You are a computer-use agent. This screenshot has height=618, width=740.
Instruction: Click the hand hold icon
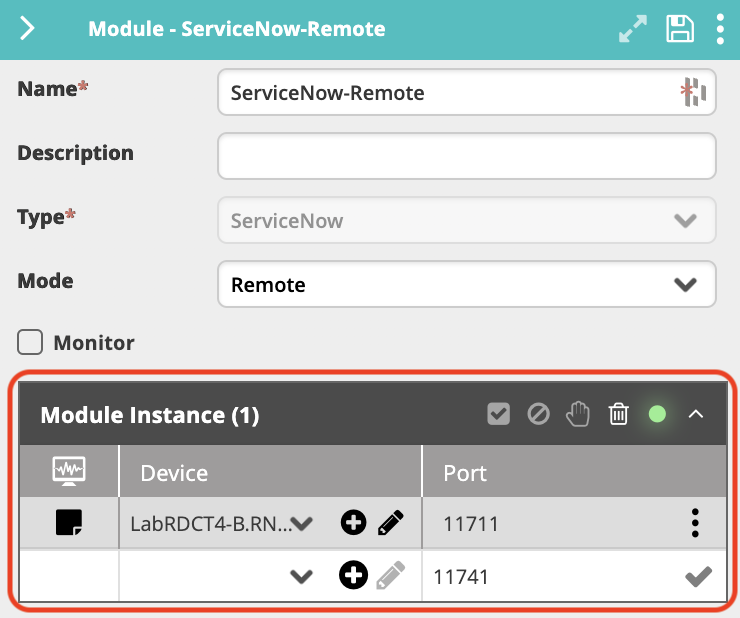click(578, 414)
